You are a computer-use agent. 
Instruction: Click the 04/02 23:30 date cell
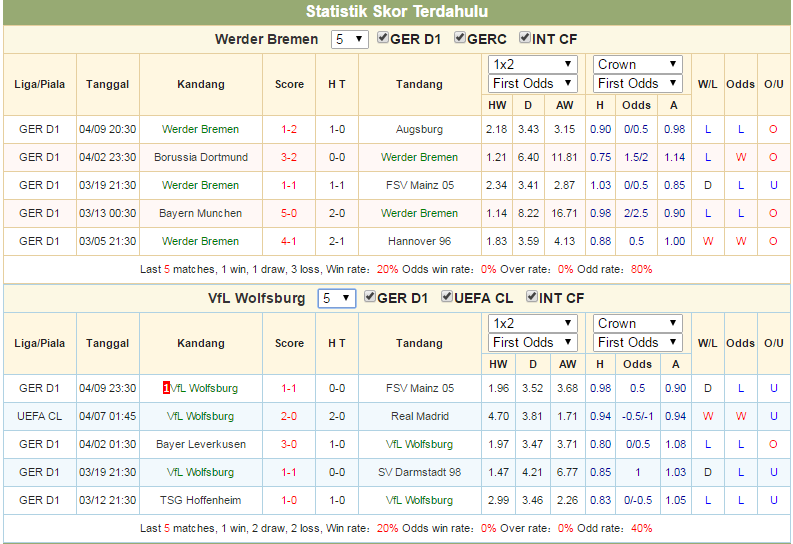(107, 157)
